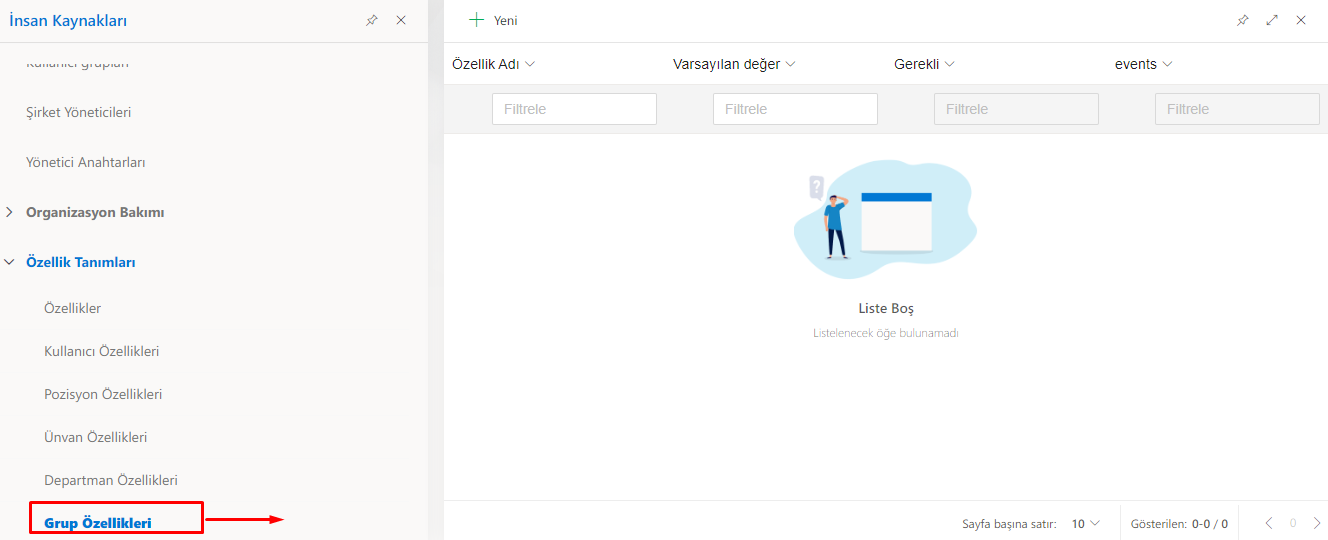Click the Liste Boş message

(x=886, y=308)
